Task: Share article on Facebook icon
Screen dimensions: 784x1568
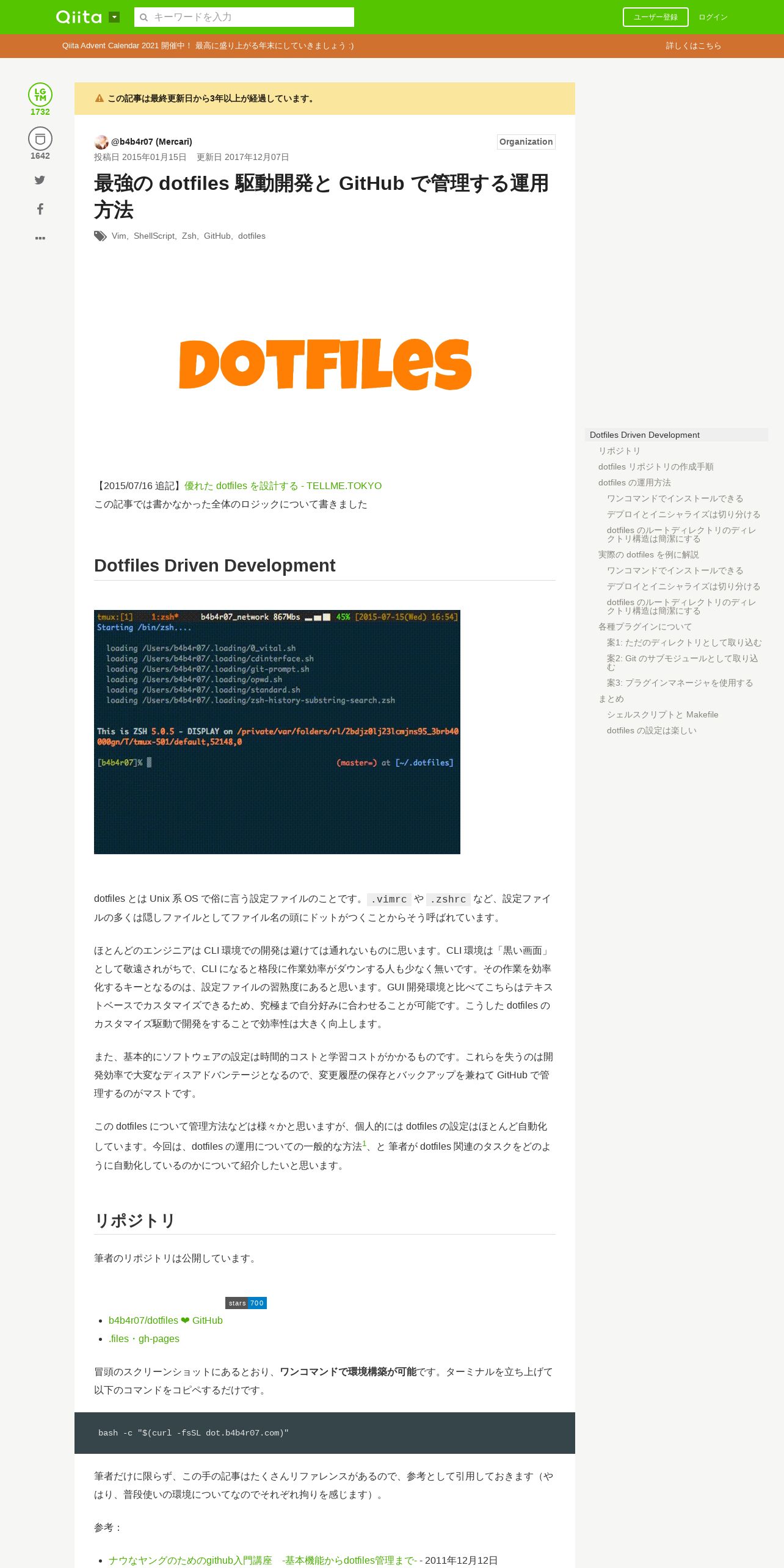Action: coord(40,209)
